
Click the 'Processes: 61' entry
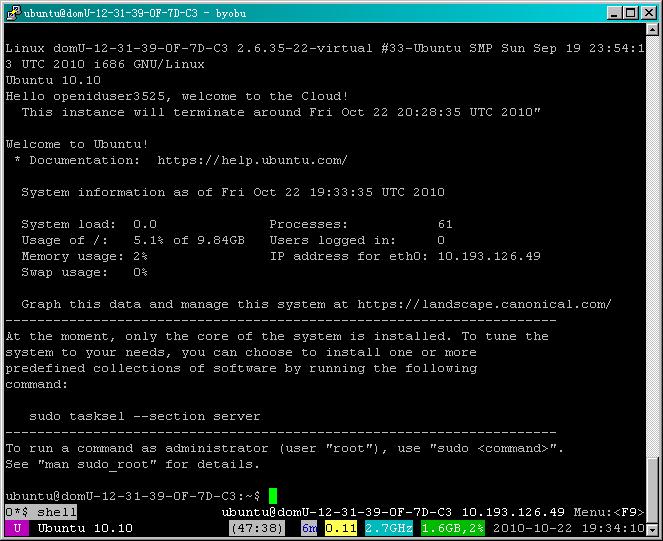[361, 224]
